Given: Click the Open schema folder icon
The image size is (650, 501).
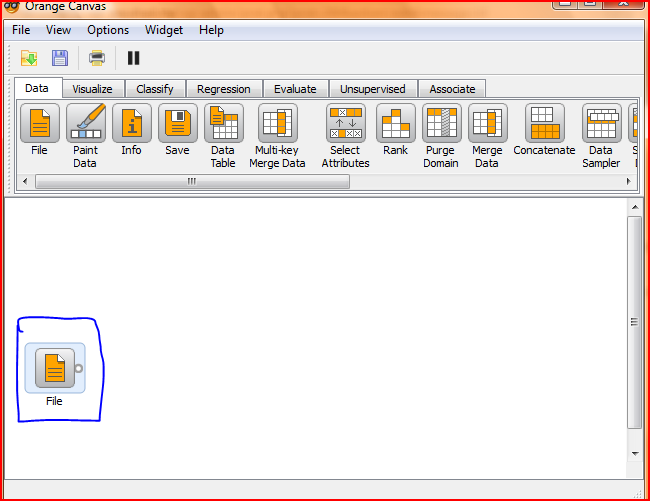Looking at the screenshot, I should point(29,58).
